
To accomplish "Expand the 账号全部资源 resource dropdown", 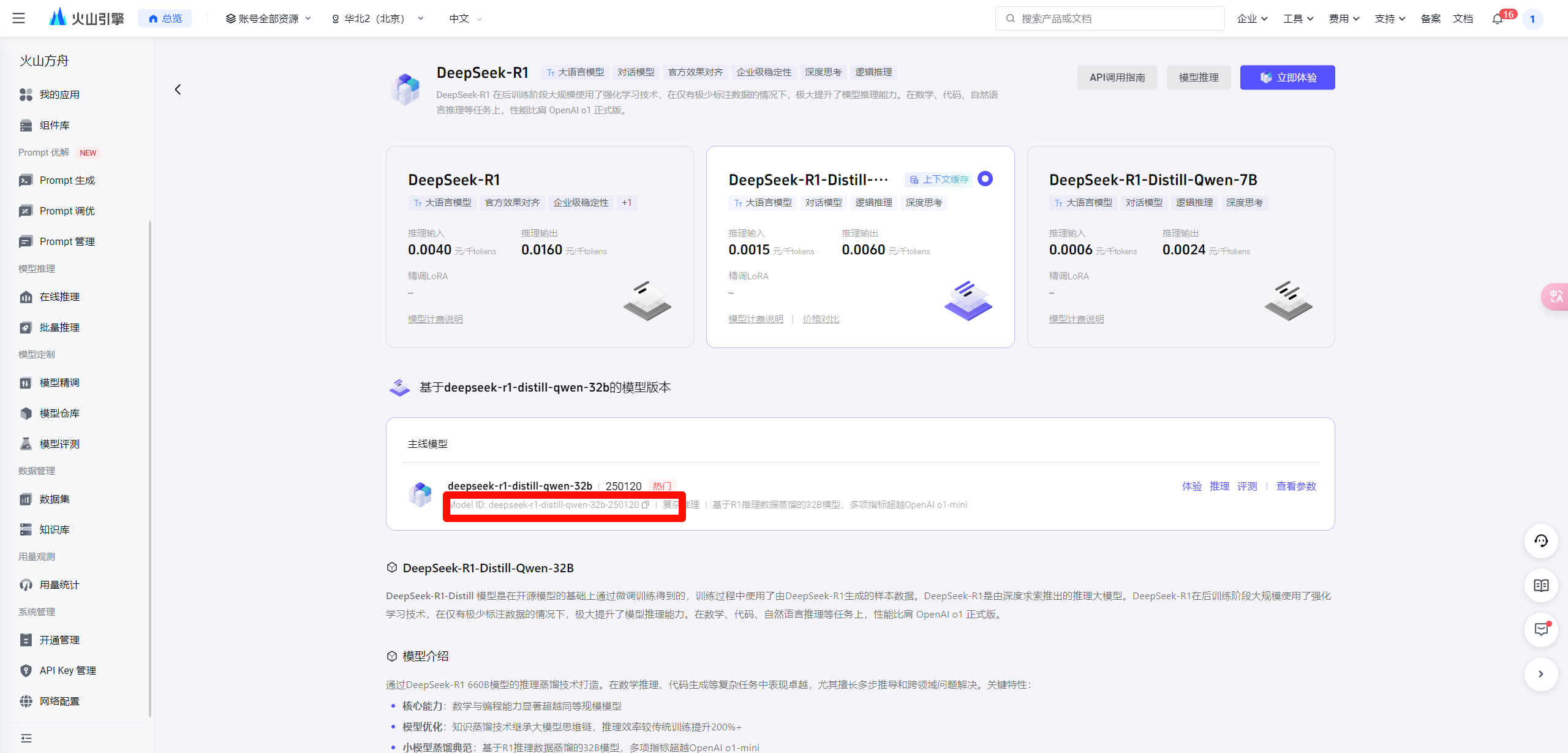I will click(268, 18).
